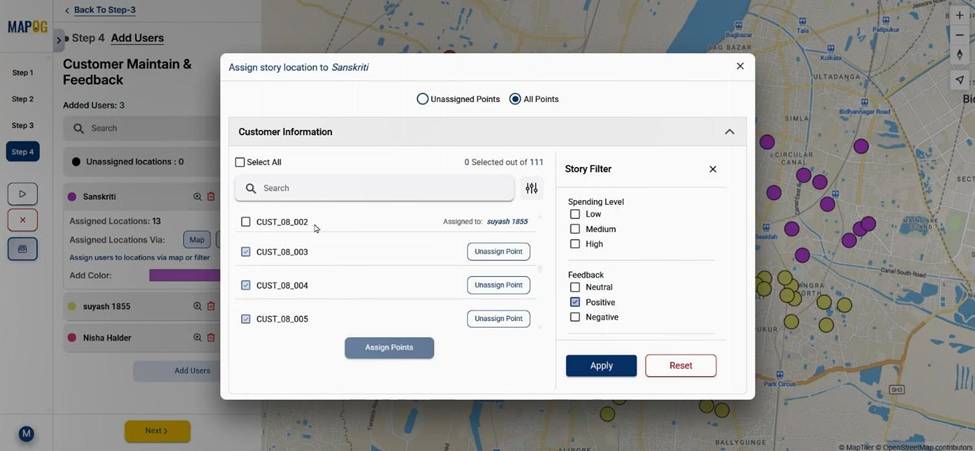Zoom in on the map
Screen dimensions: 975x451
click(x=960, y=15)
